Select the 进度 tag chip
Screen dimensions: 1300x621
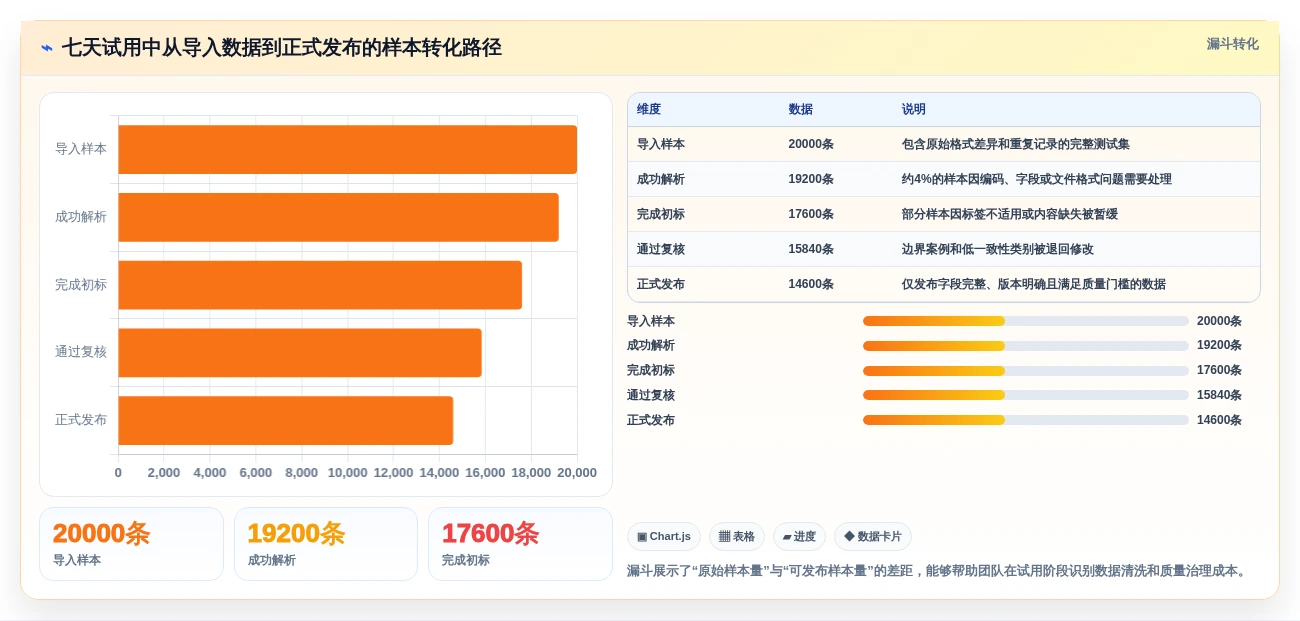click(x=799, y=536)
